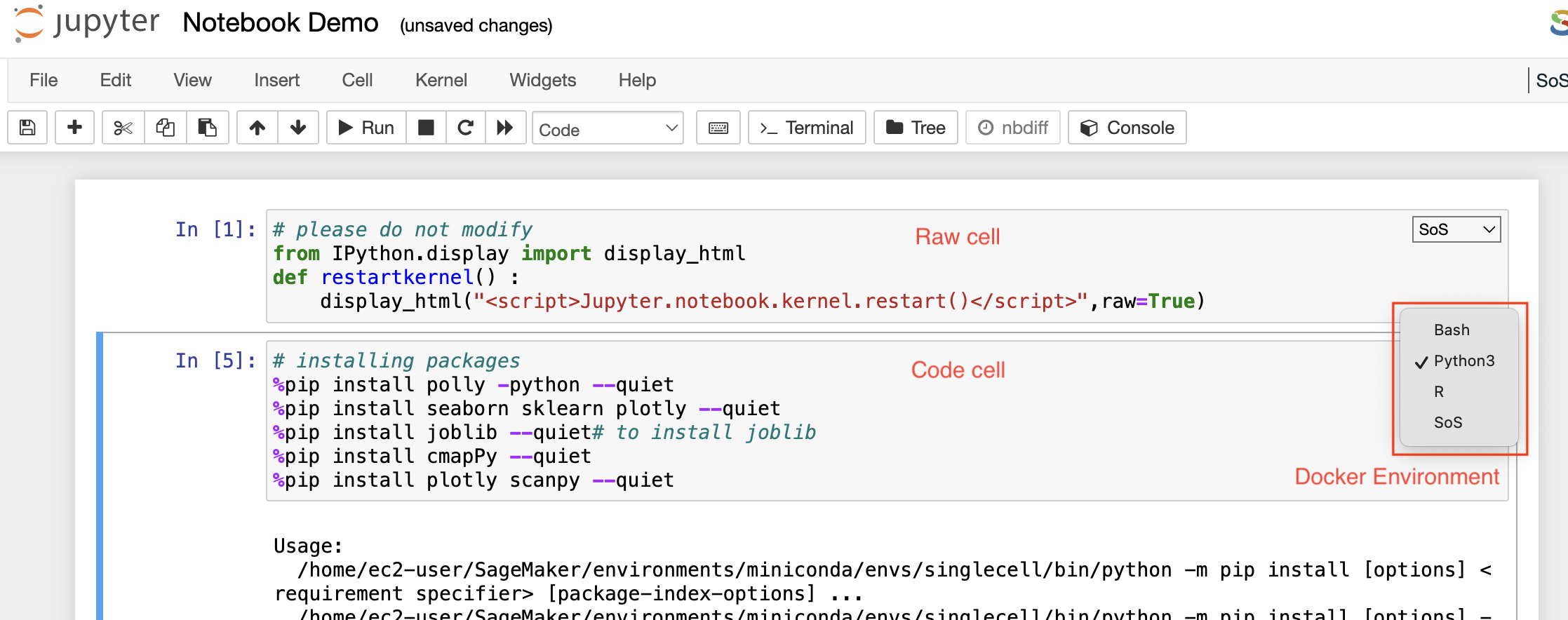This screenshot has width=1568, height=620.
Task: Open the Edit menu
Action: point(116,80)
